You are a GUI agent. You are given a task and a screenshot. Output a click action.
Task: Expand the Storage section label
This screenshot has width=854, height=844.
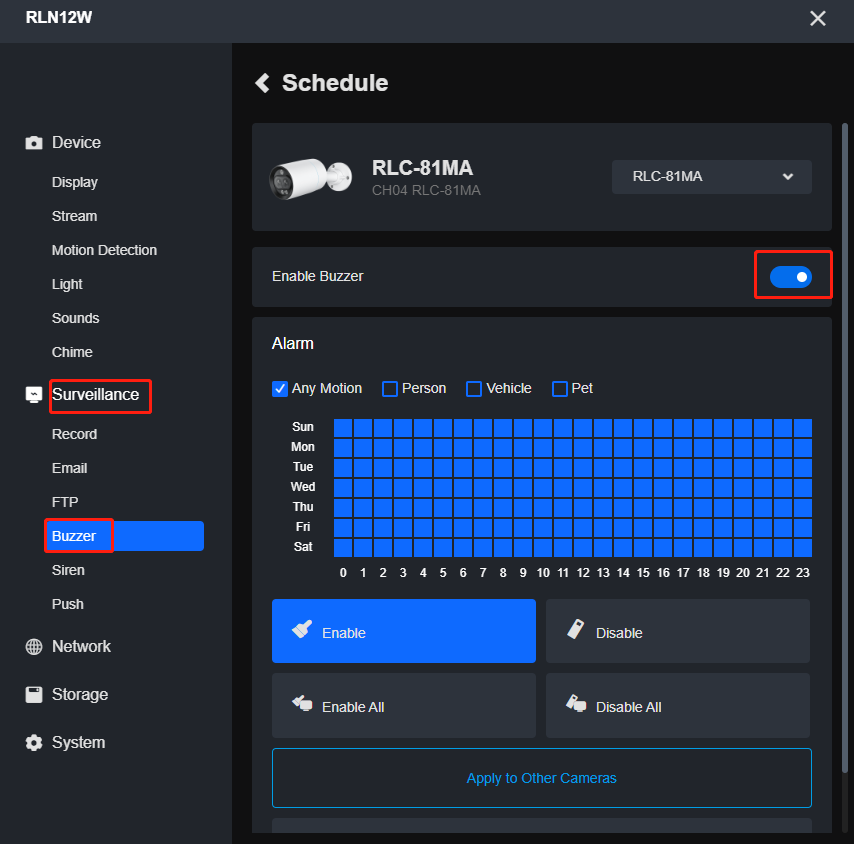click(x=80, y=694)
